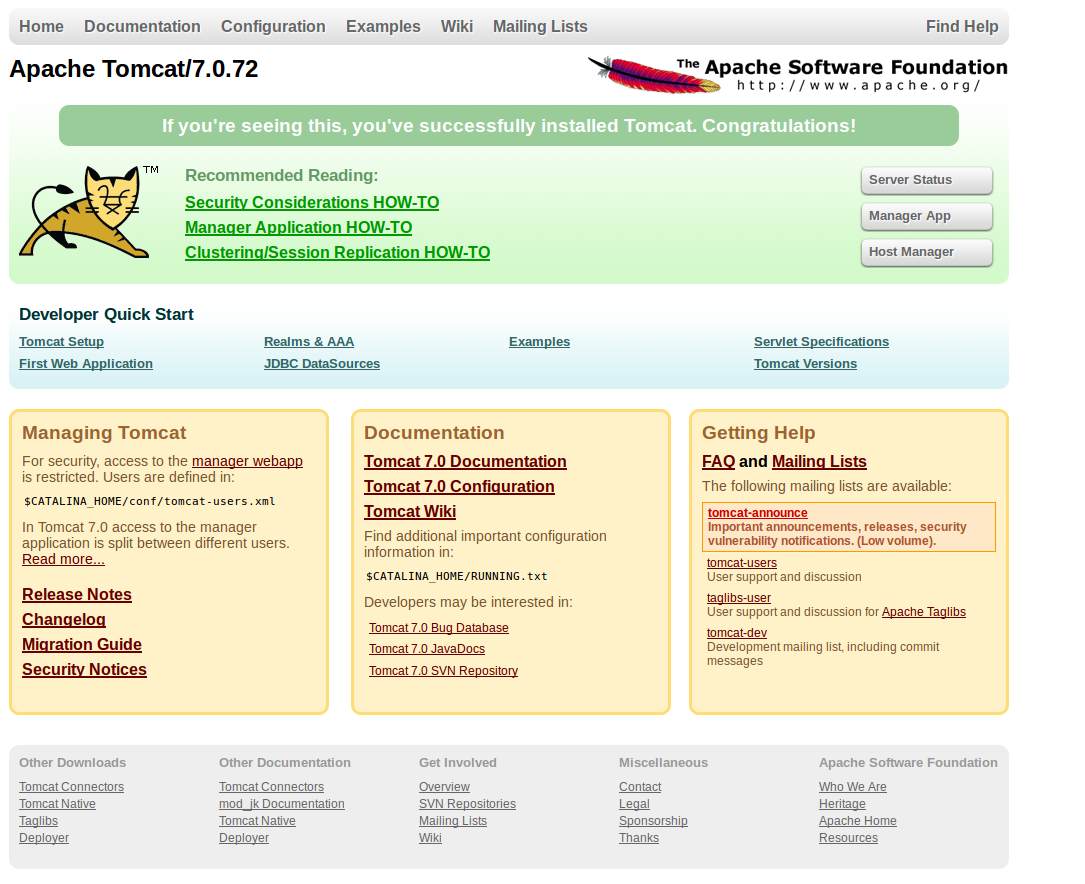Open Mailing Lists under Get Involved
This screenshot has width=1085, height=884.
(x=453, y=821)
